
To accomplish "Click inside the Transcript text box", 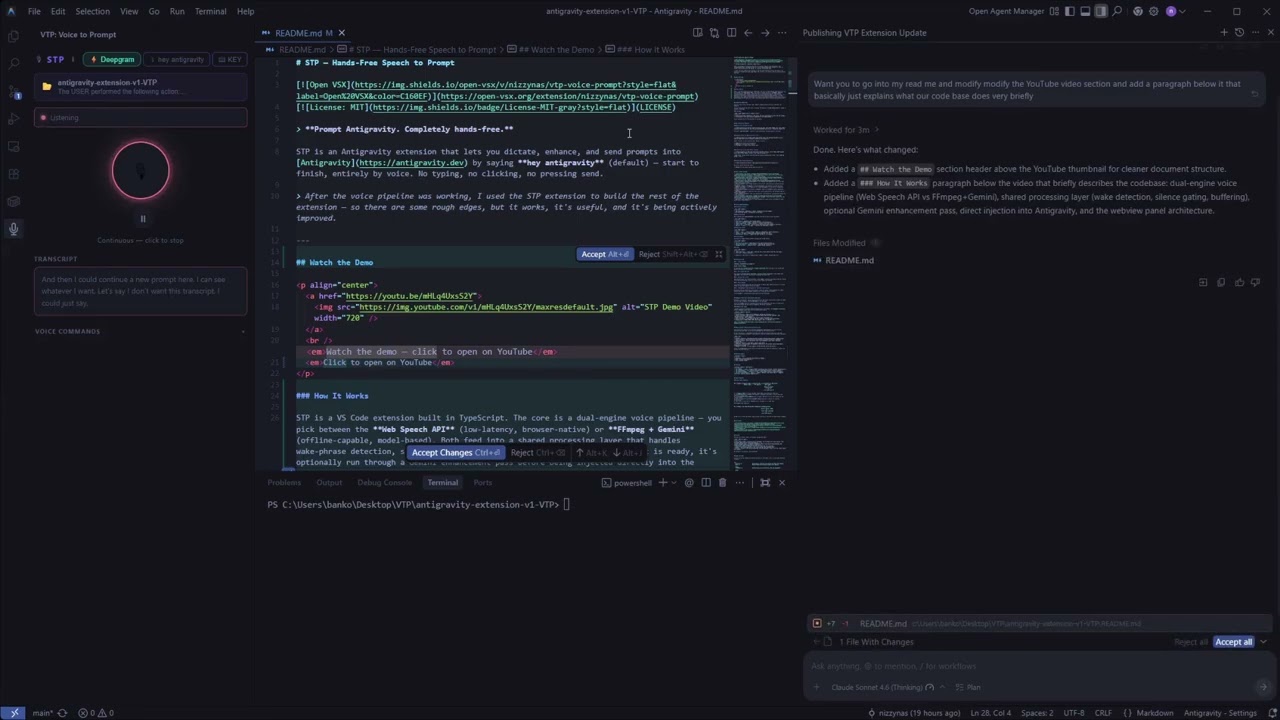I will 140,291.
